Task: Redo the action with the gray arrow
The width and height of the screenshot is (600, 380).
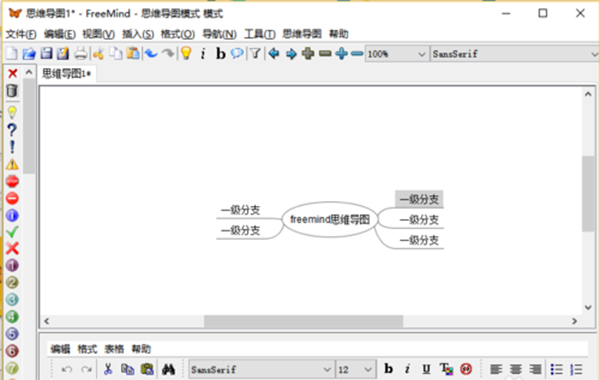Action: [168, 54]
